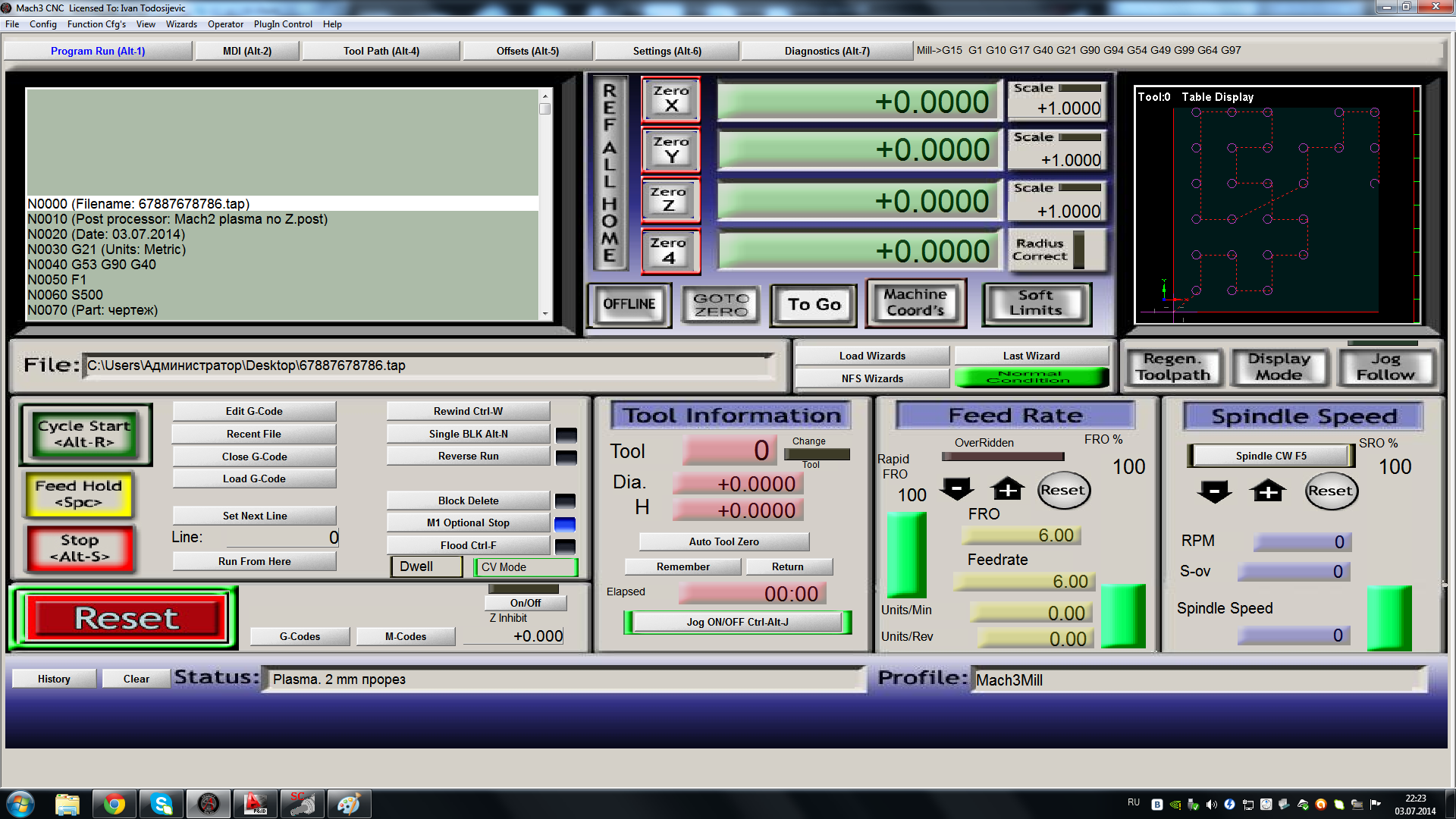Image resolution: width=1456 pixels, height=819 pixels.
Task: Open the Config menu
Action: click(x=43, y=24)
